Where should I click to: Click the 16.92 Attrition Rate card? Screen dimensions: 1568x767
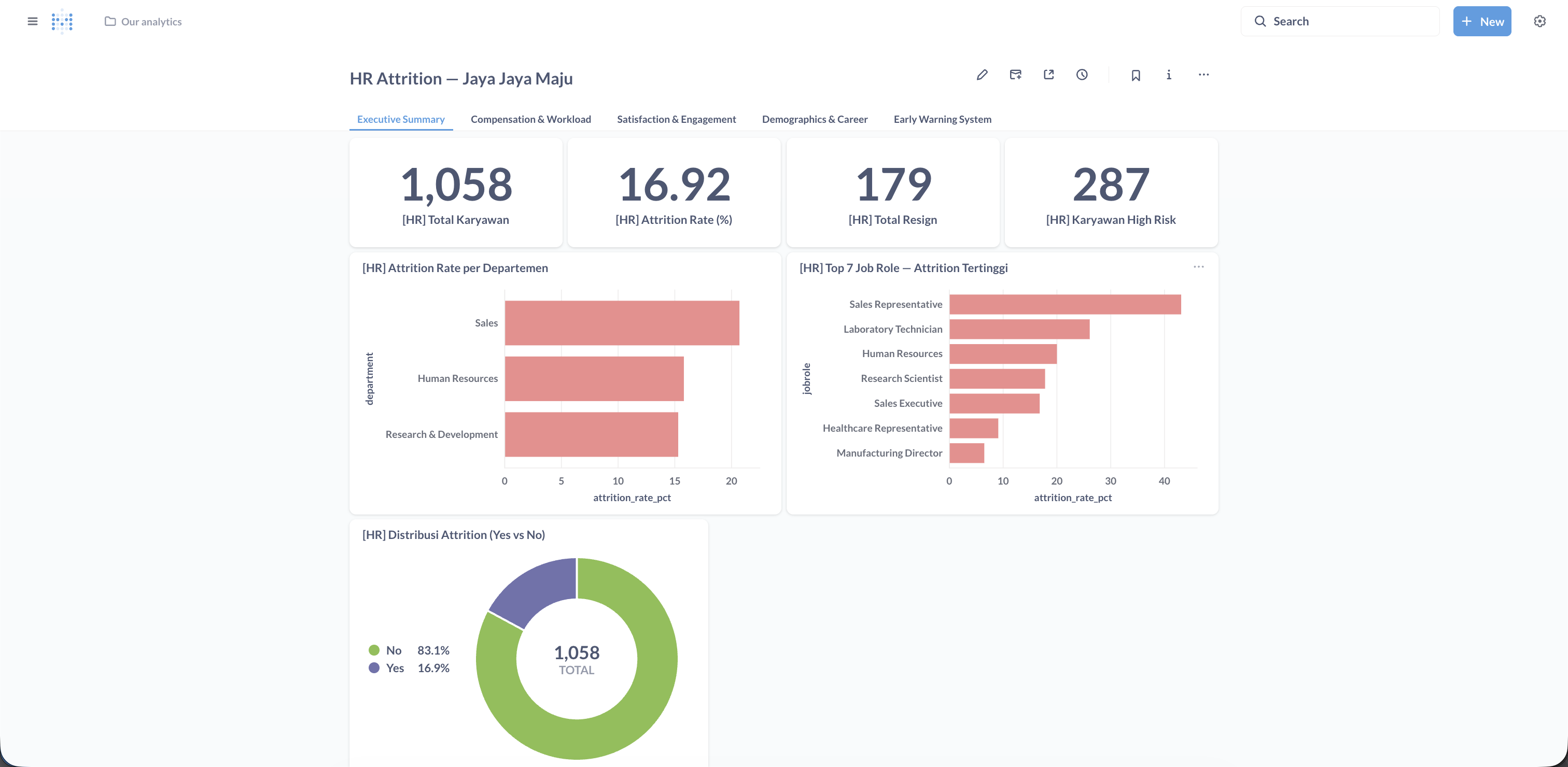coord(674,192)
